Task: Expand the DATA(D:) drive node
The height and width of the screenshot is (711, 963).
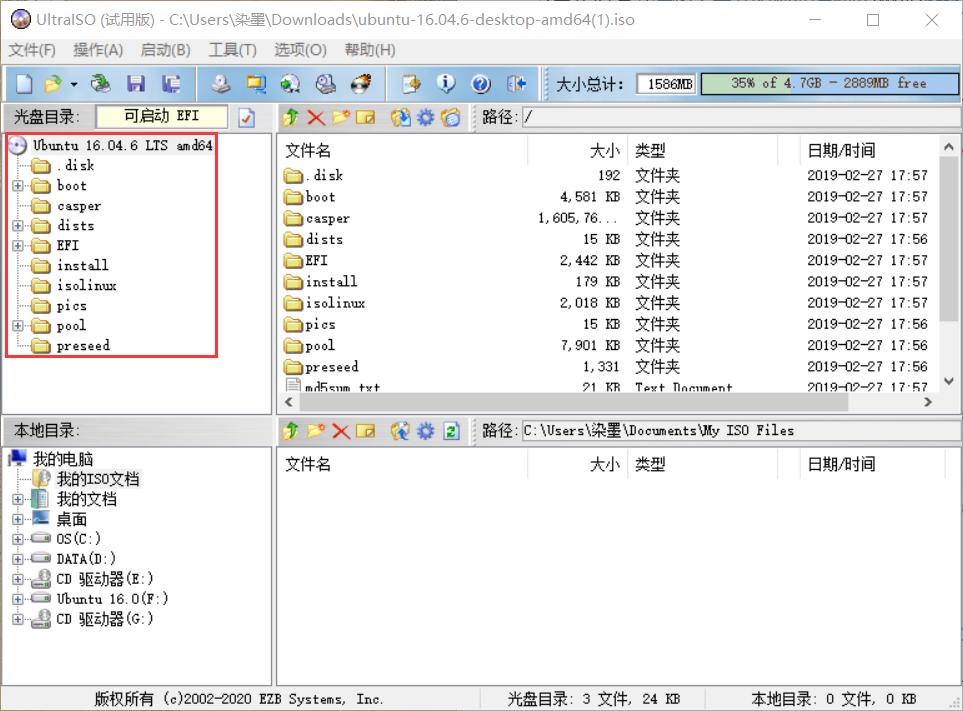Action: pyautogui.click(x=18, y=559)
